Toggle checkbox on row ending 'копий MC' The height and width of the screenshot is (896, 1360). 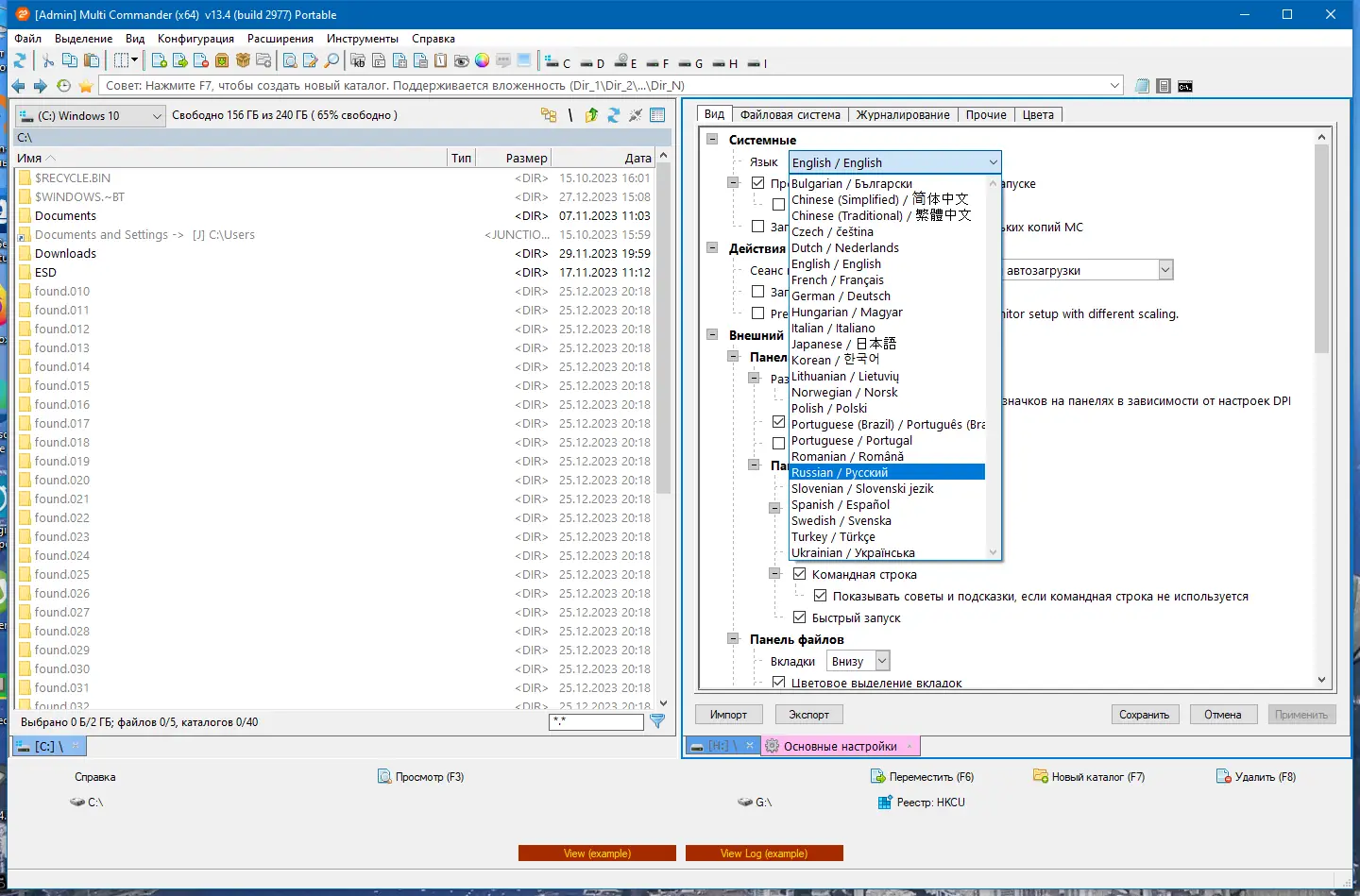coord(757,227)
